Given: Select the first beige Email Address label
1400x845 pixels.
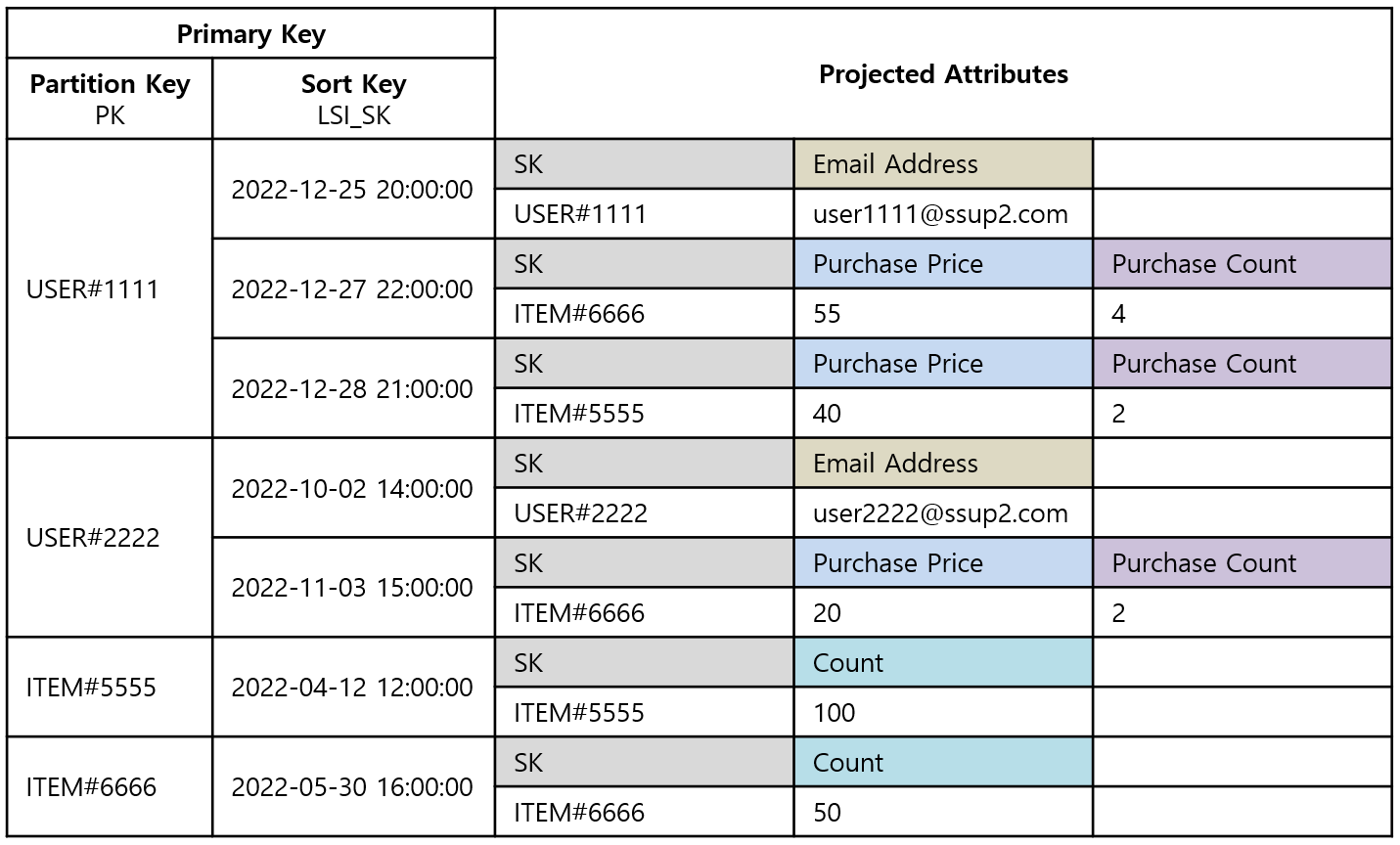Looking at the screenshot, I should point(943,164).
